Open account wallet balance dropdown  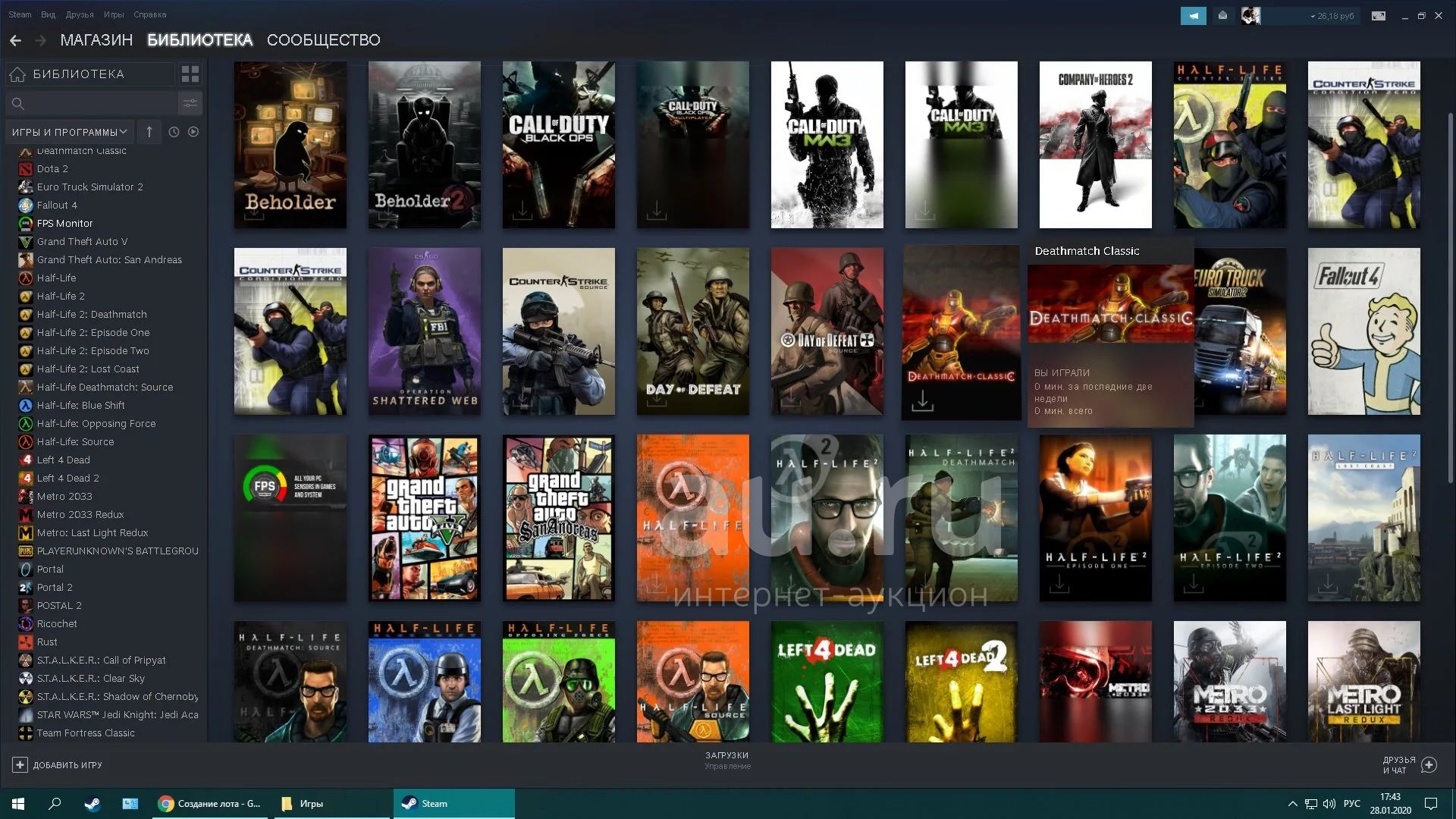pos(1332,16)
